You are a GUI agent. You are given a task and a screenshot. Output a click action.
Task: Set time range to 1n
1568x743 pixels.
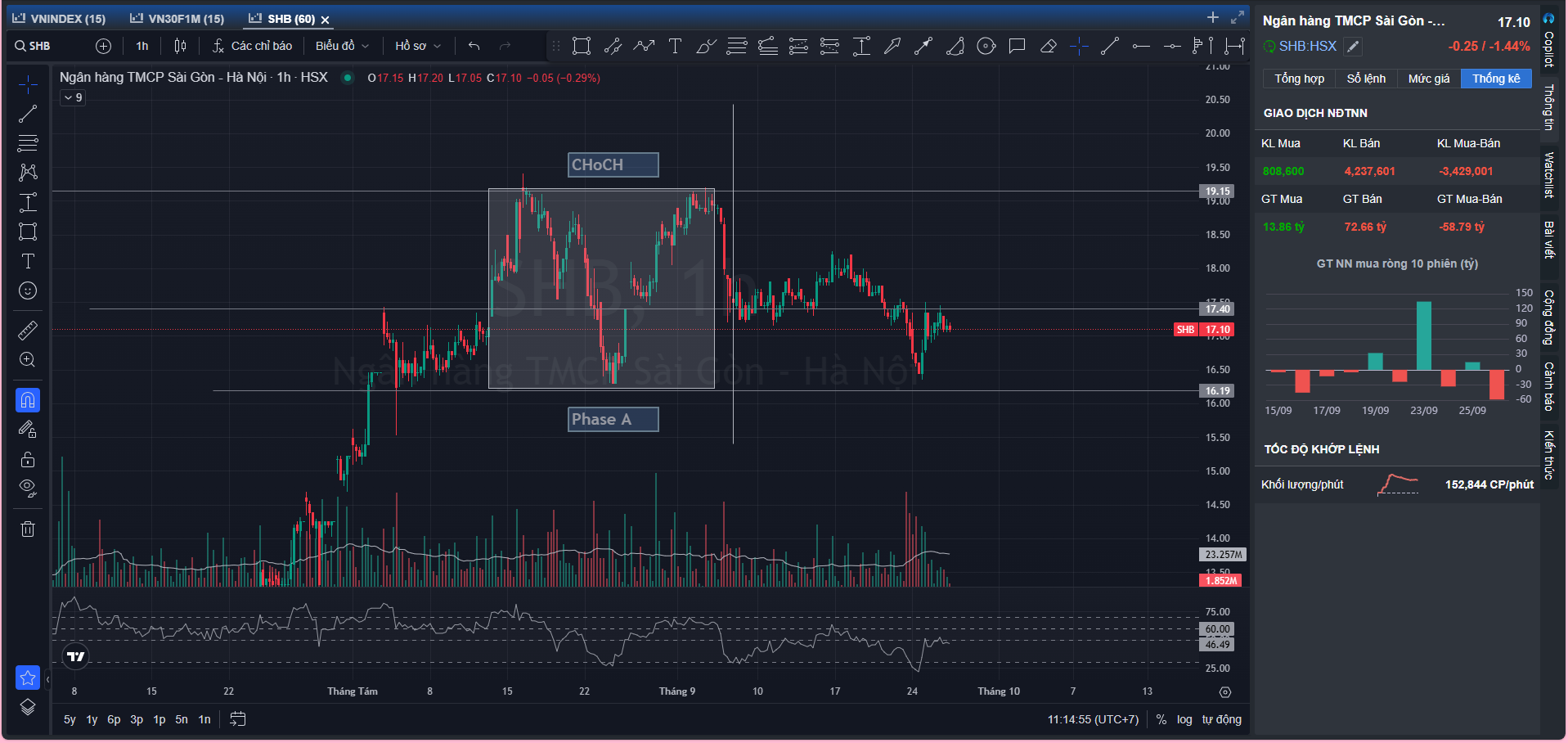pyautogui.click(x=204, y=719)
